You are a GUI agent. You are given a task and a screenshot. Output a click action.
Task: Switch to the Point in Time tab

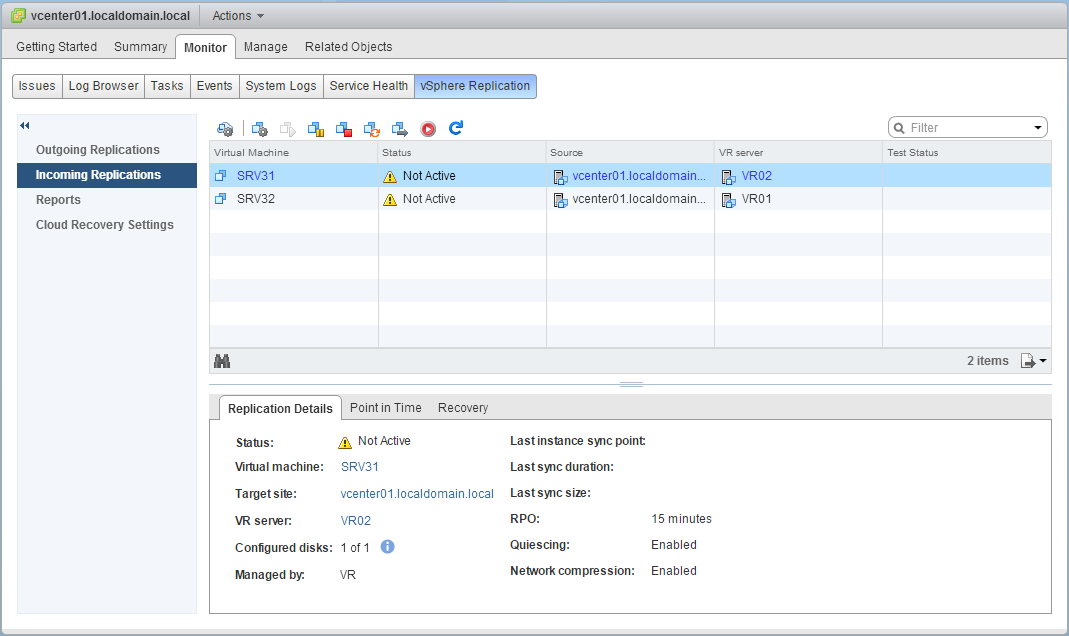(x=385, y=407)
